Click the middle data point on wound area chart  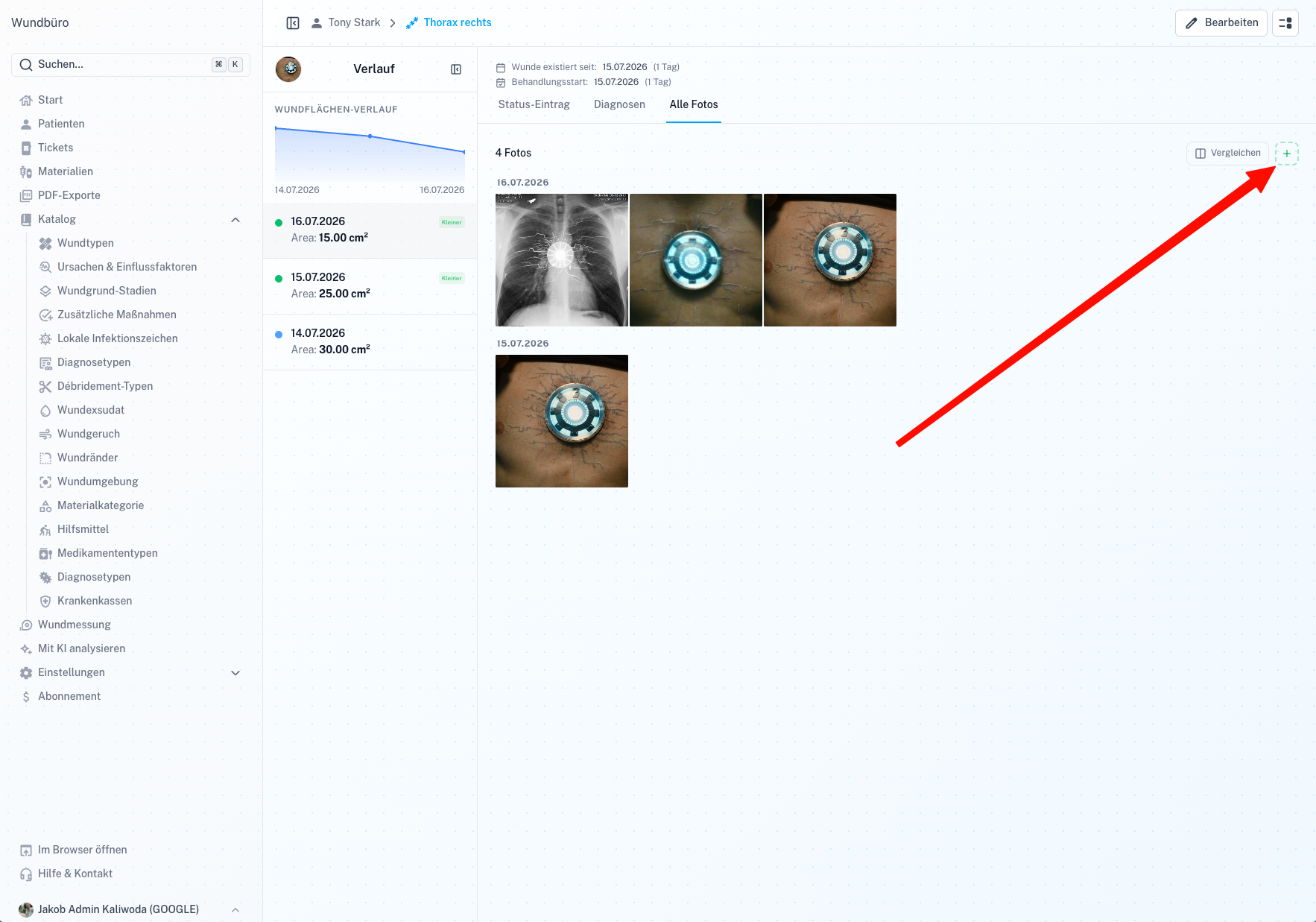tap(370, 136)
